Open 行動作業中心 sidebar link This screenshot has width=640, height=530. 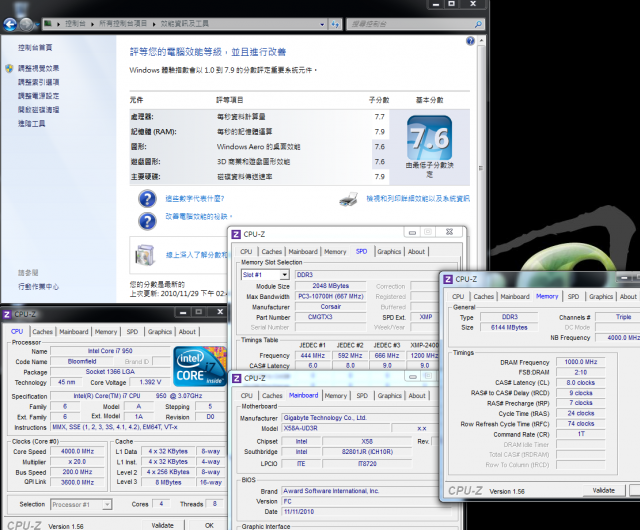coord(38,287)
